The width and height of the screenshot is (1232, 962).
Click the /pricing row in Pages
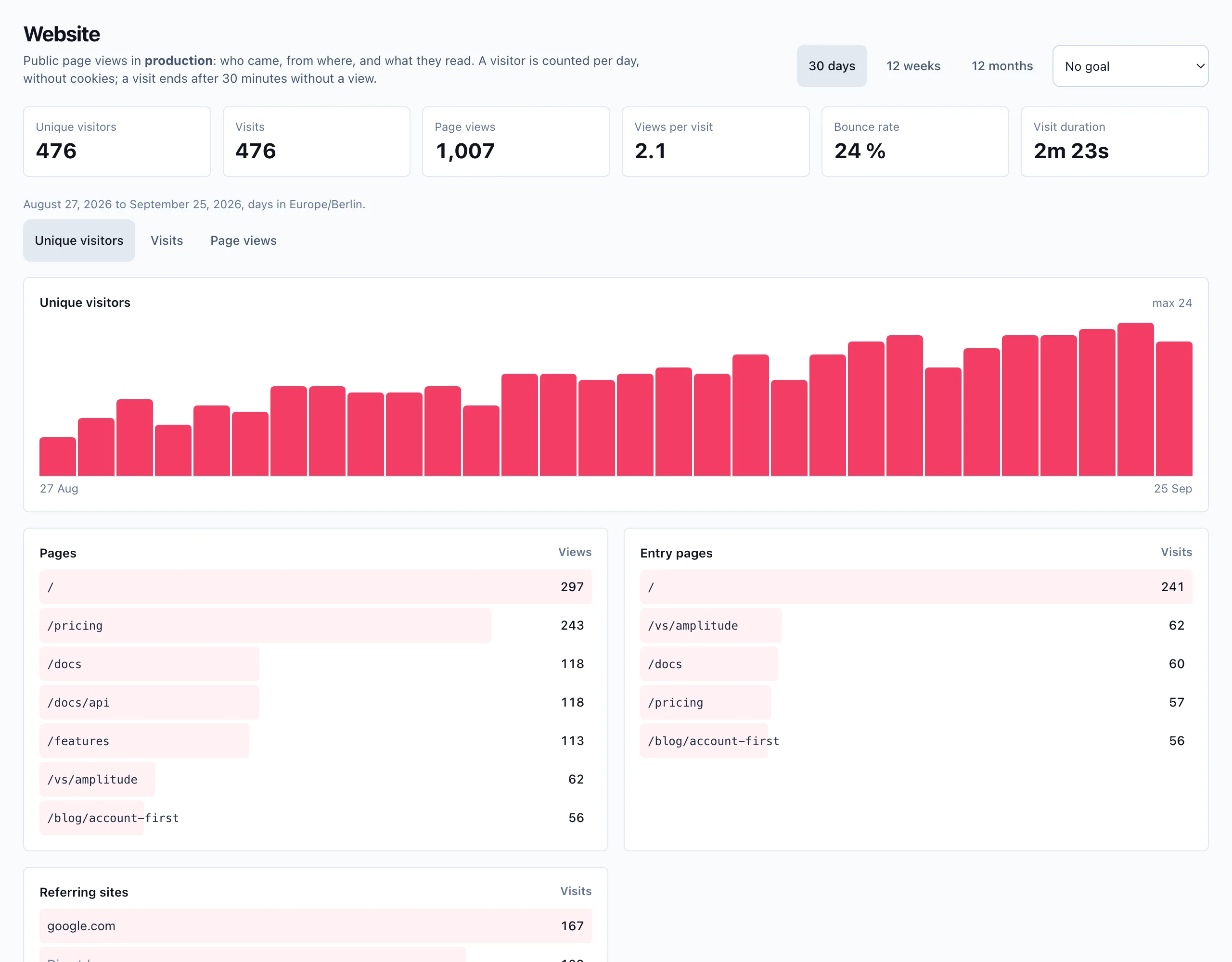click(x=315, y=625)
